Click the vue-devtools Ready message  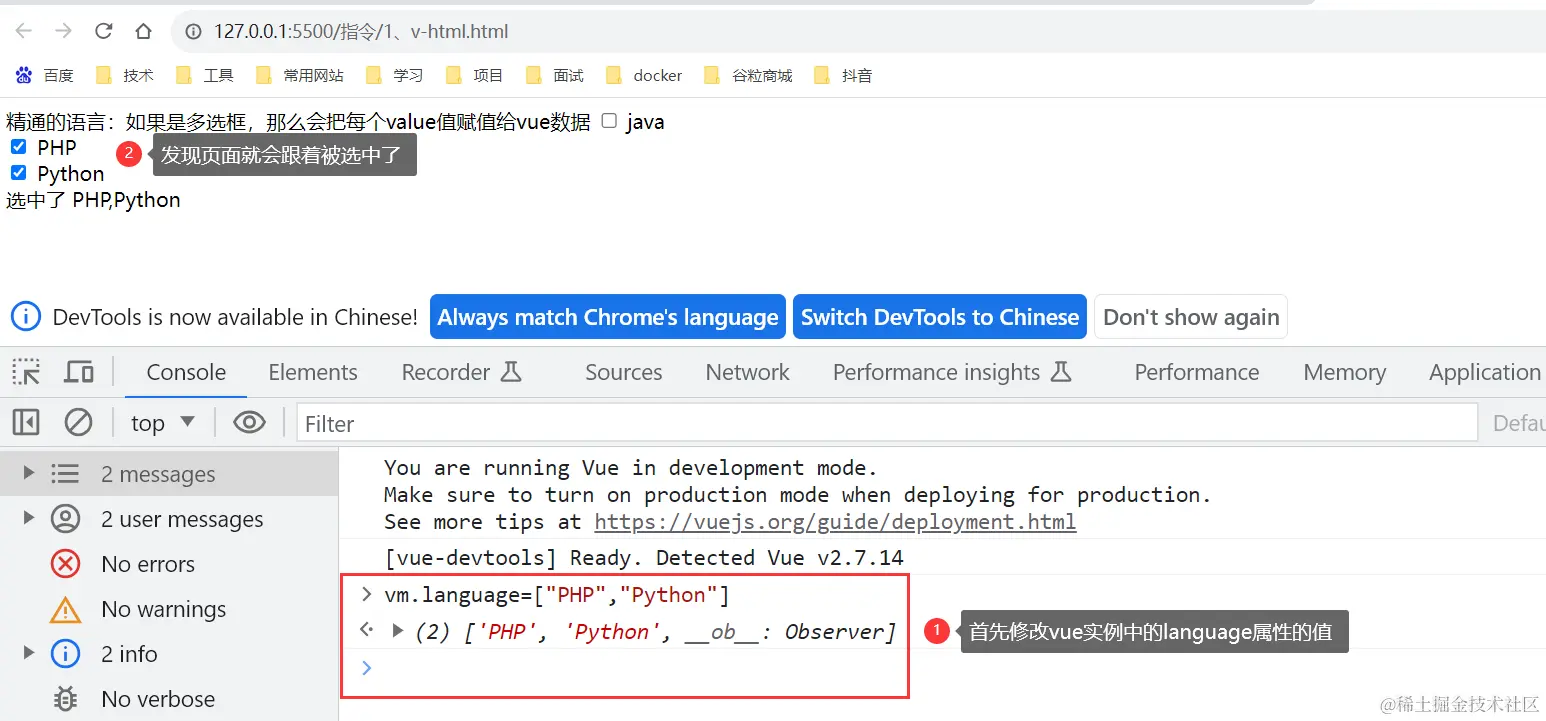[644, 557]
